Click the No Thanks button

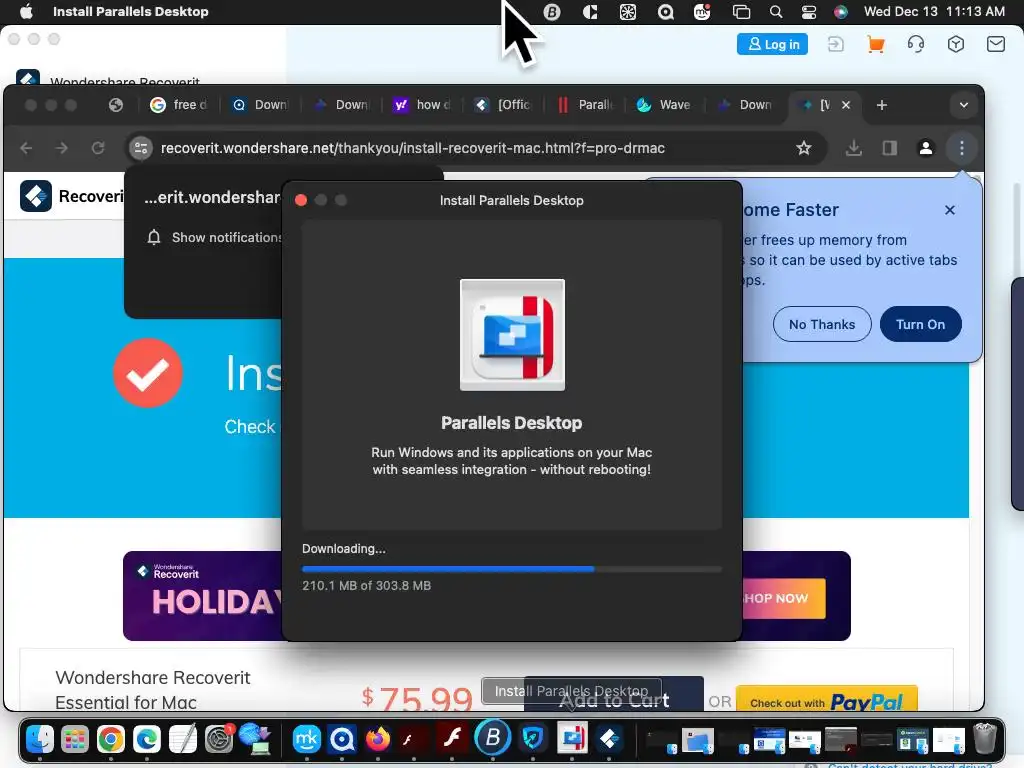[822, 324]
